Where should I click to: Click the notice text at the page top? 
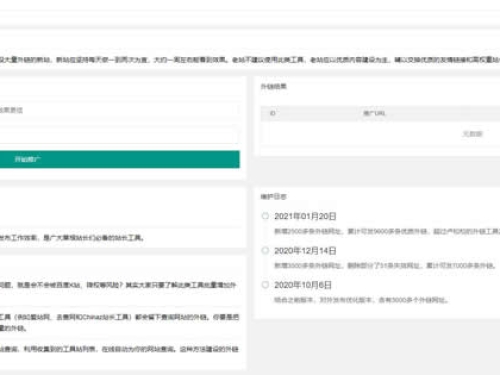[x=250, y=60]
